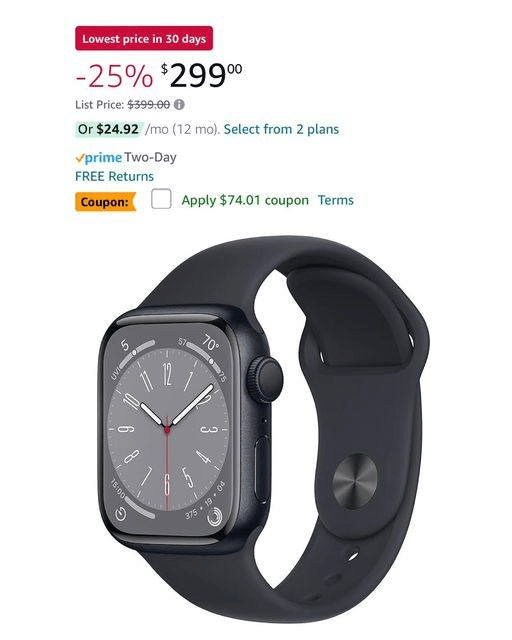This screenshot has height=640, width=512.
Task: Click the watch's side button
Action: tap(263, 469)
